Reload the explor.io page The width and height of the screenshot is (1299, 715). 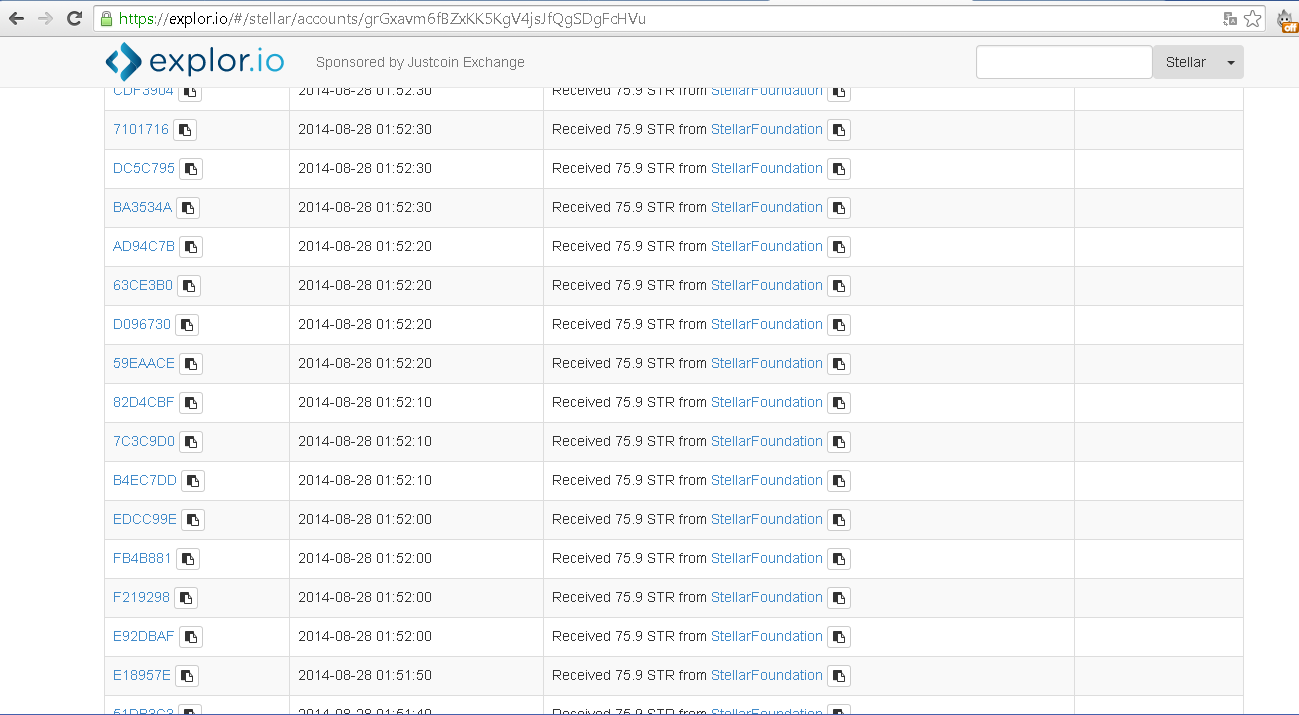click(x=74, y=18)
